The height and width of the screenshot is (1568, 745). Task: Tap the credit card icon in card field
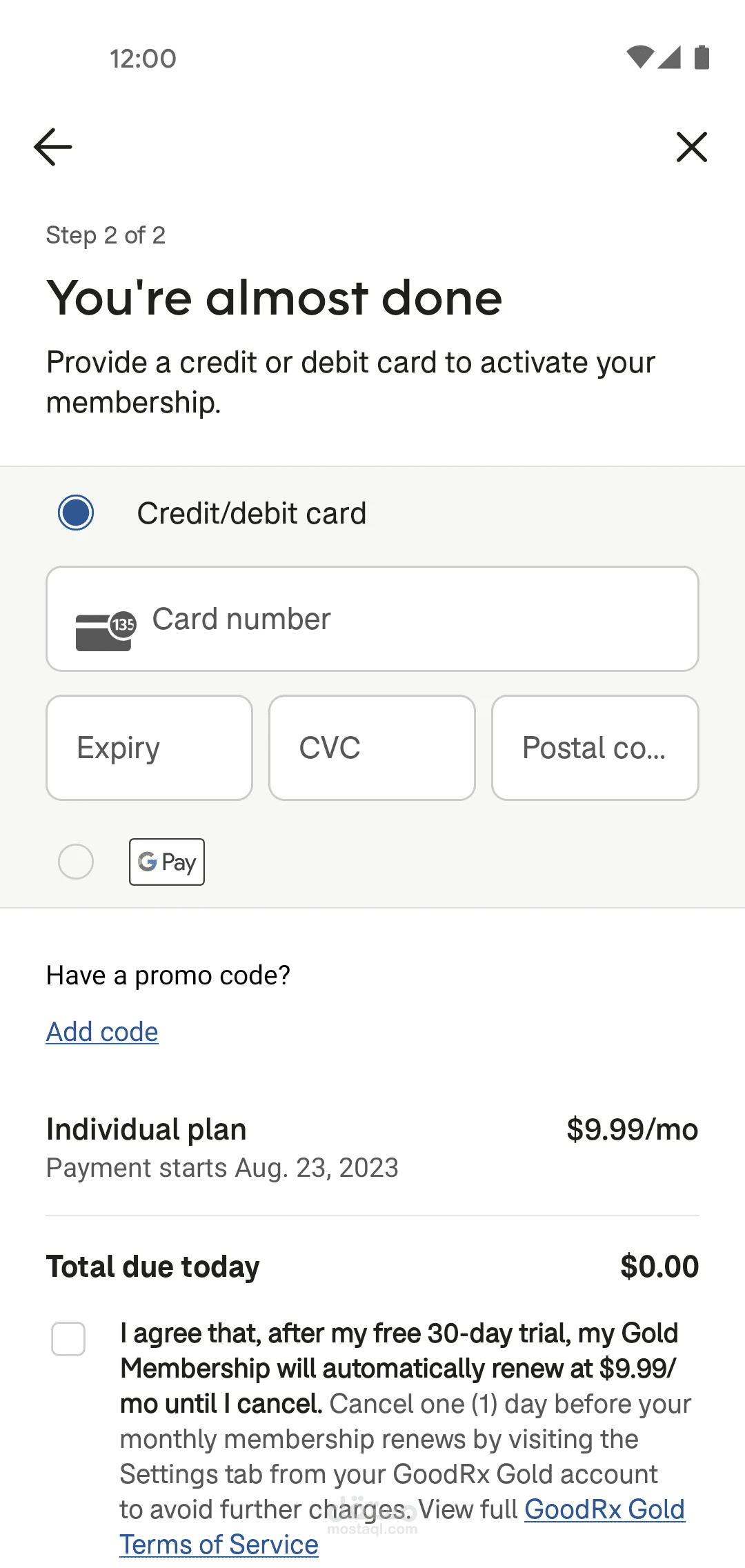point(105,631)
